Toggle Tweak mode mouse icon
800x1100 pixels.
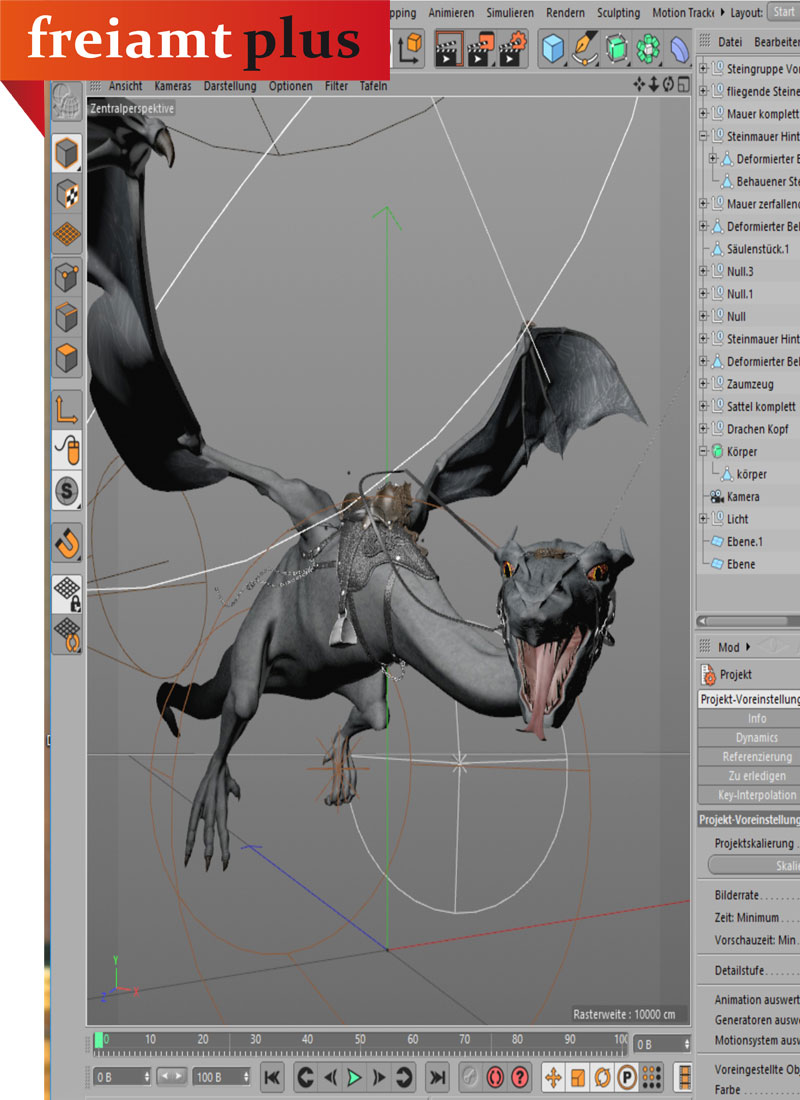tap(67, 449)
